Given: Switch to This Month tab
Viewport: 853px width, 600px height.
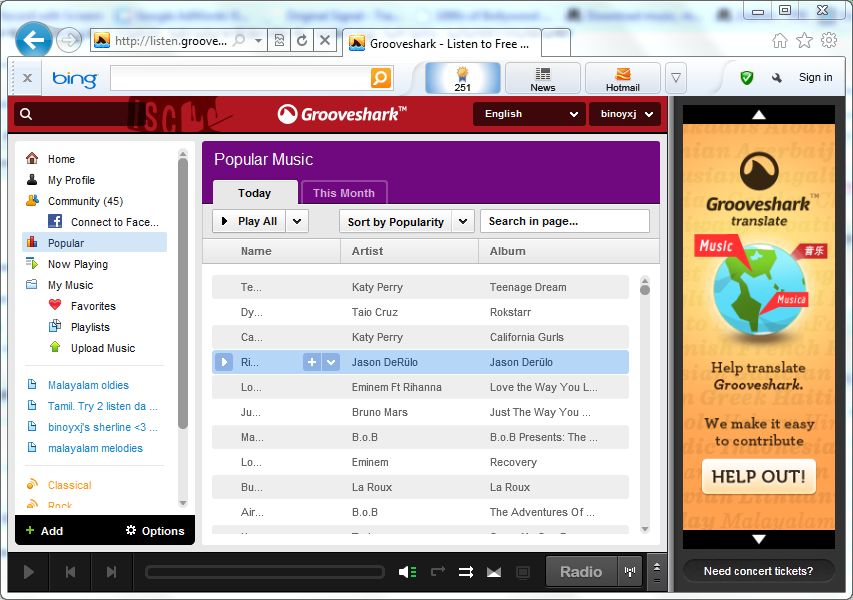Looking at the screenshot, I should coord(344,193).
